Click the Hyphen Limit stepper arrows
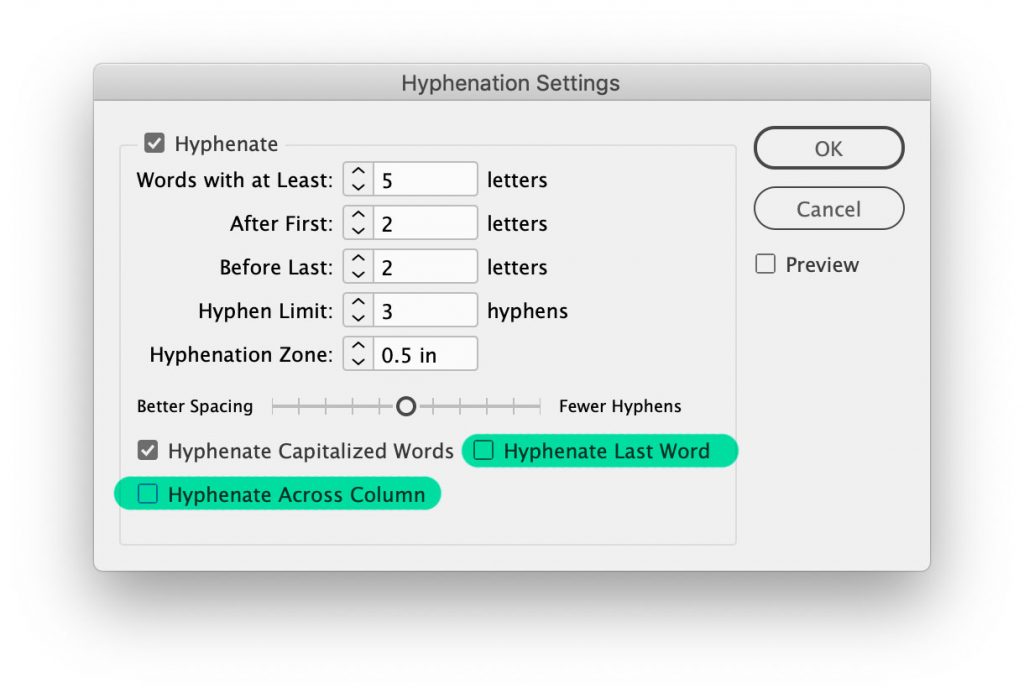Screen dimensions: 1024x695 359,311
